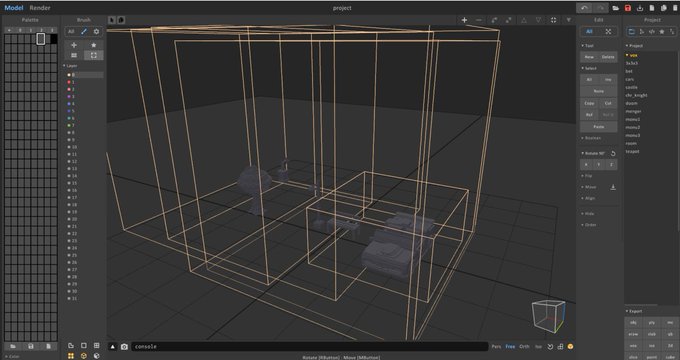Click the None button under Select
The width and height of the screenshot is (680, 360).
pos(598,91)
